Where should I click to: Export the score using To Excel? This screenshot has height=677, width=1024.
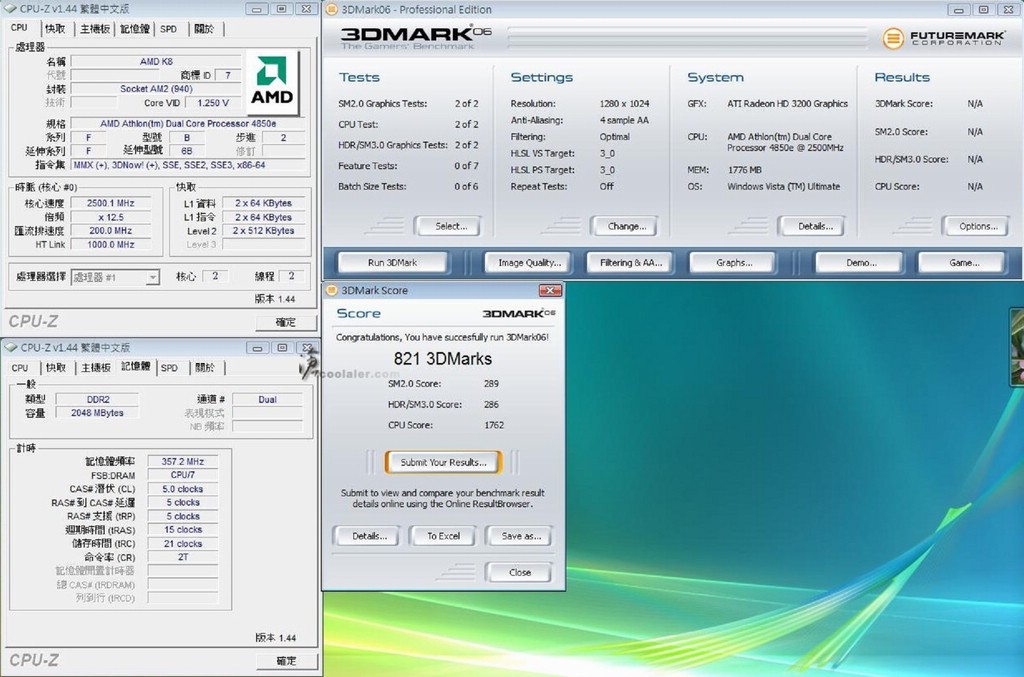[x=443, y=536]
